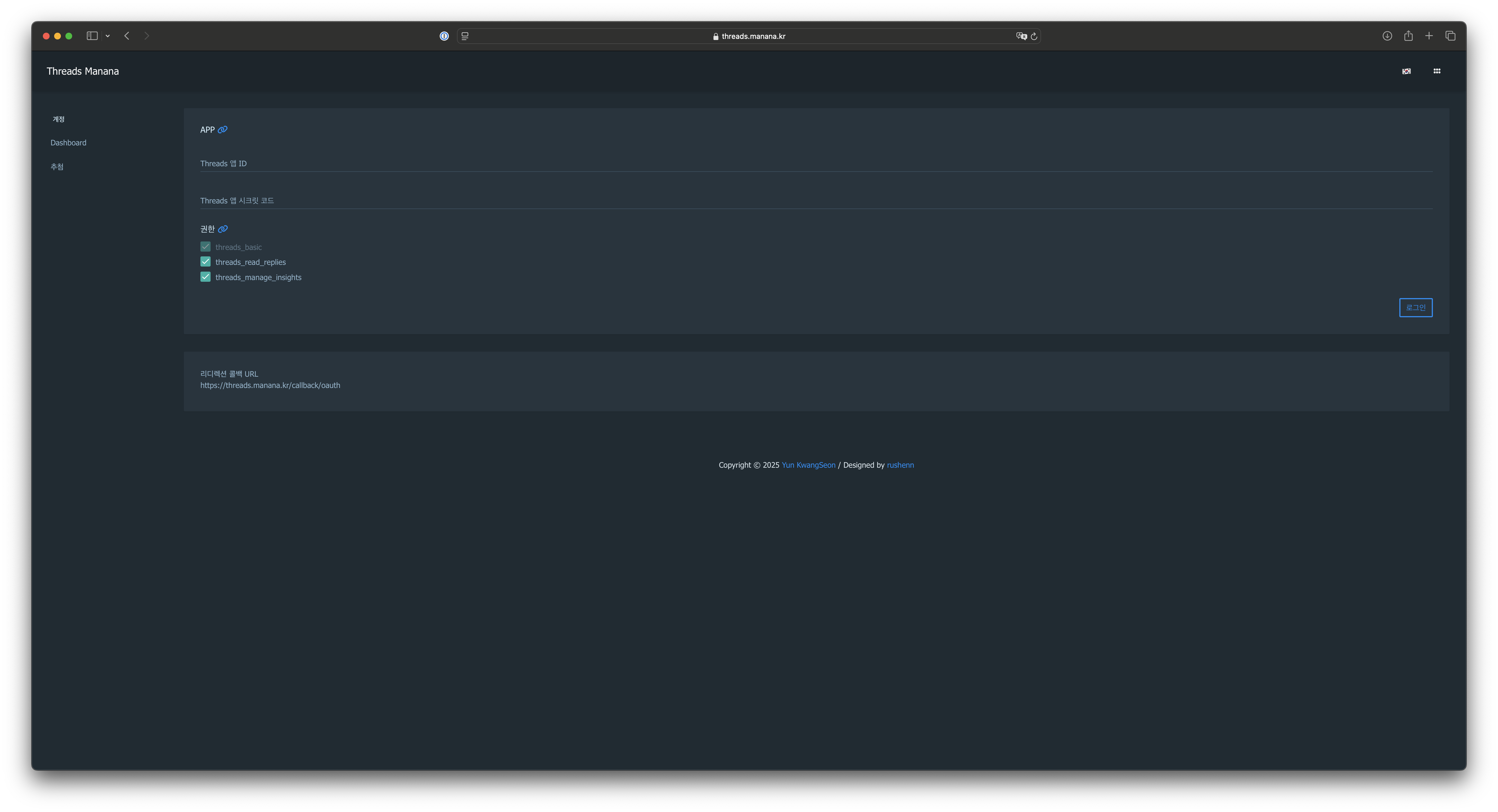This screenshot has height=812, width=1498.
Task: Uncheck the threads_manage_insights checkbox
Action: coord(205,277)
